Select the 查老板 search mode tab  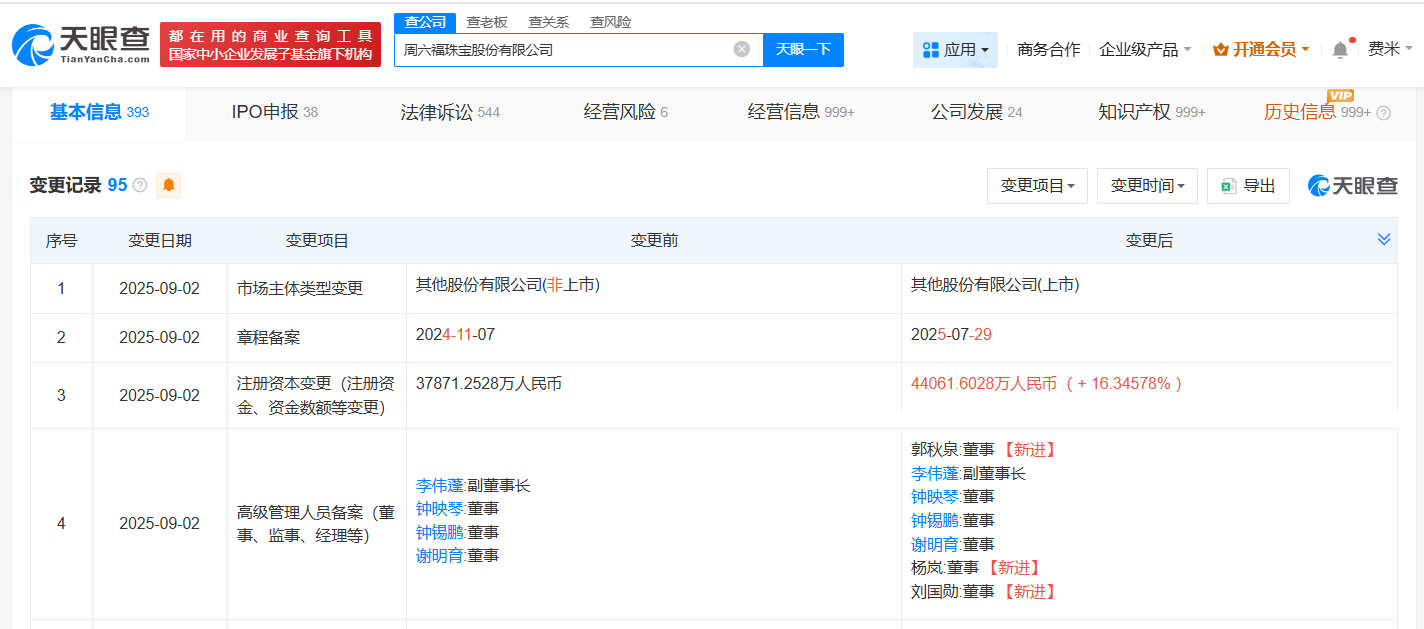click(x=487, y=22)
